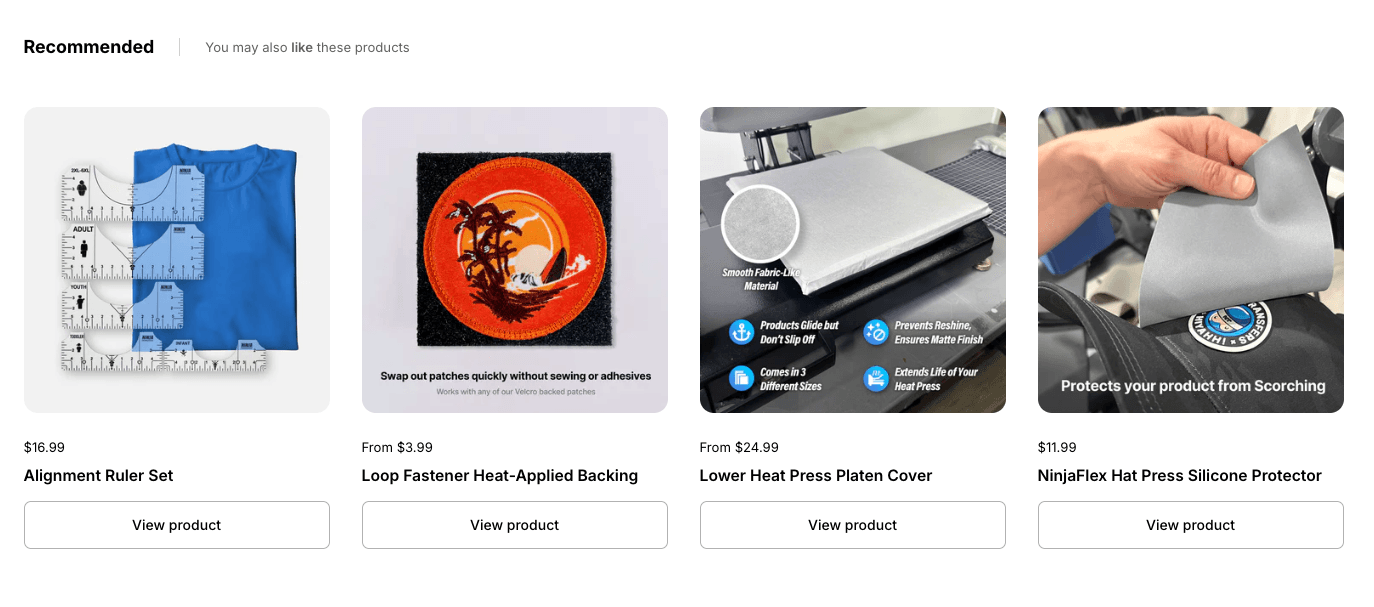The height and width of the screenshot is (607, 1374).
Task: Click the $16.99 price label
Action: click(44, 447)
